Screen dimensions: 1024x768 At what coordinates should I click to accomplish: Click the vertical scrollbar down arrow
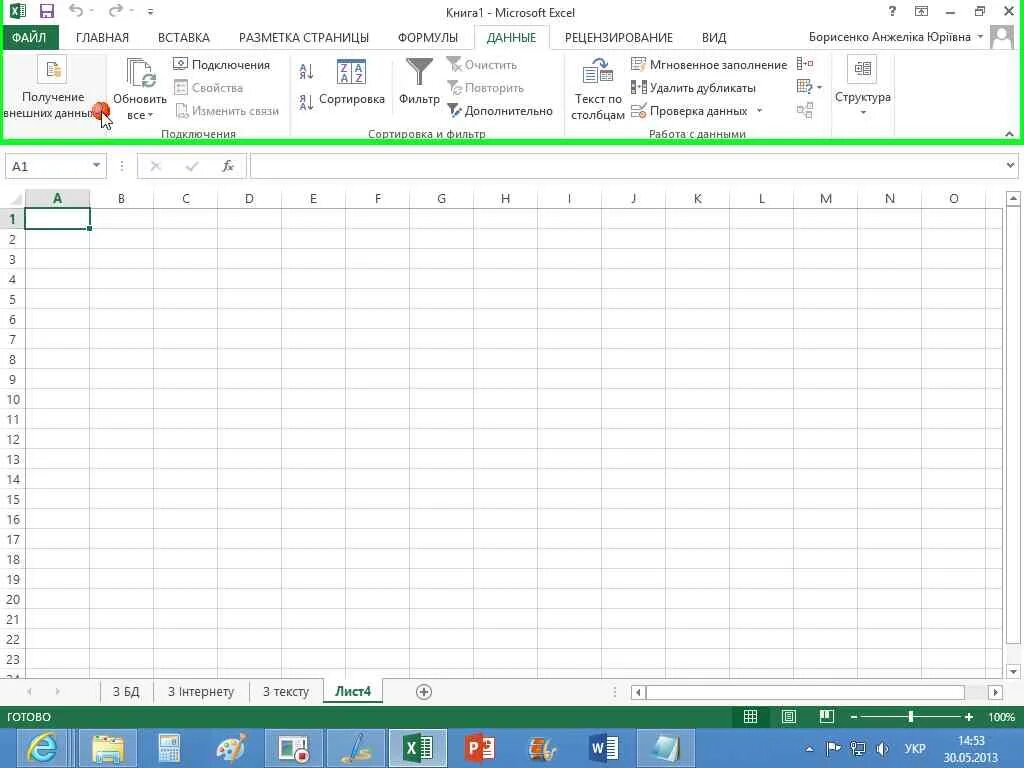1013,671
